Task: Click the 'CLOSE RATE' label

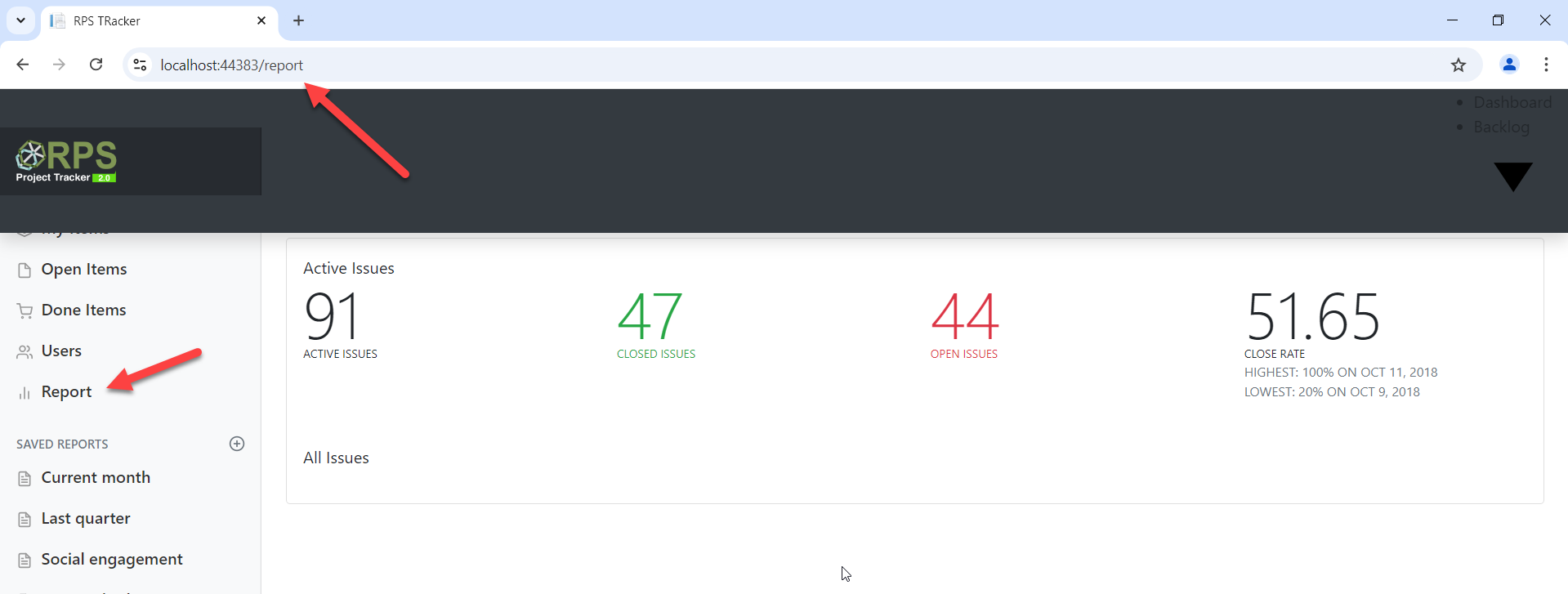Action: tap(1275, 354)
